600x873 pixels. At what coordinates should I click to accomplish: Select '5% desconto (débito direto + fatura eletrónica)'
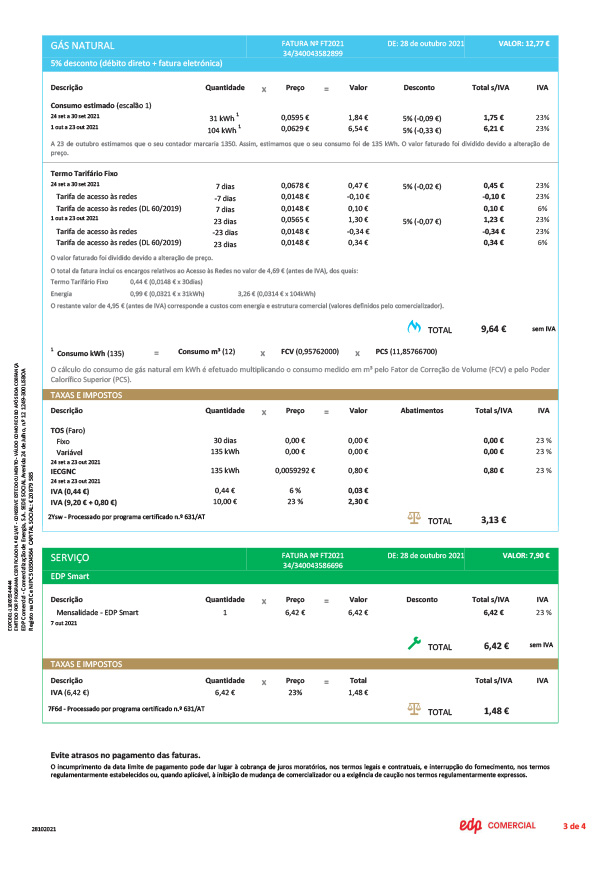click(x=136, y=63)
